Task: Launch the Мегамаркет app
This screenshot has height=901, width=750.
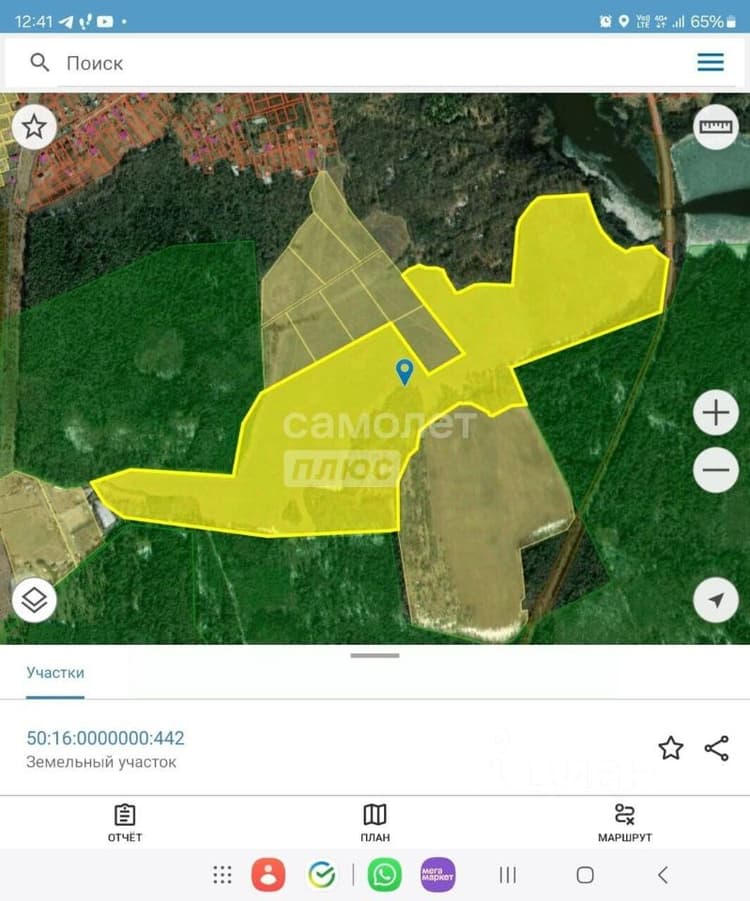Action: click(x=438, y=875)
